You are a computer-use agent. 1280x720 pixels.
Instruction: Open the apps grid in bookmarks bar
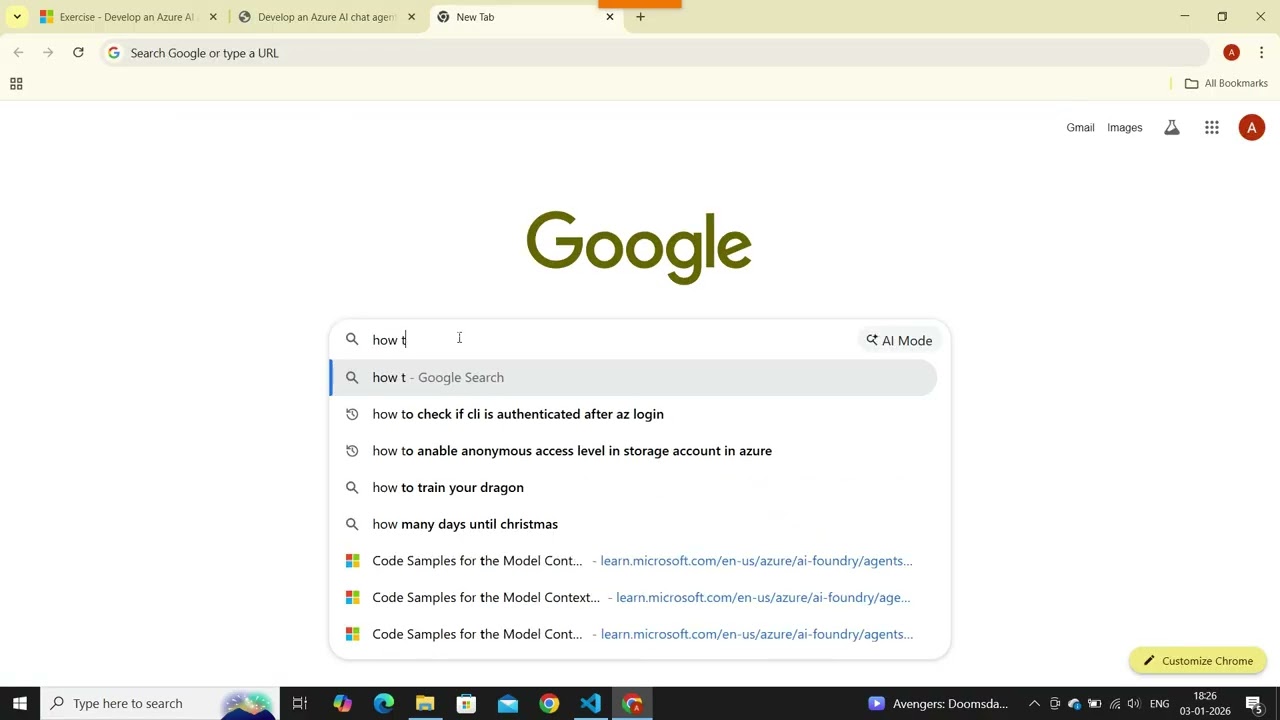(x=16, y=84)
